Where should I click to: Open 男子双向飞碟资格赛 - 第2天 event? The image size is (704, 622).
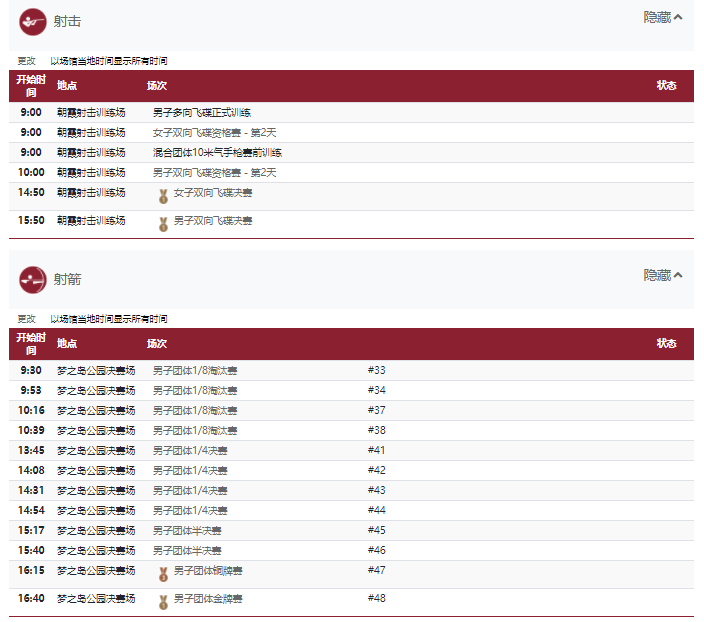[214, 173]
